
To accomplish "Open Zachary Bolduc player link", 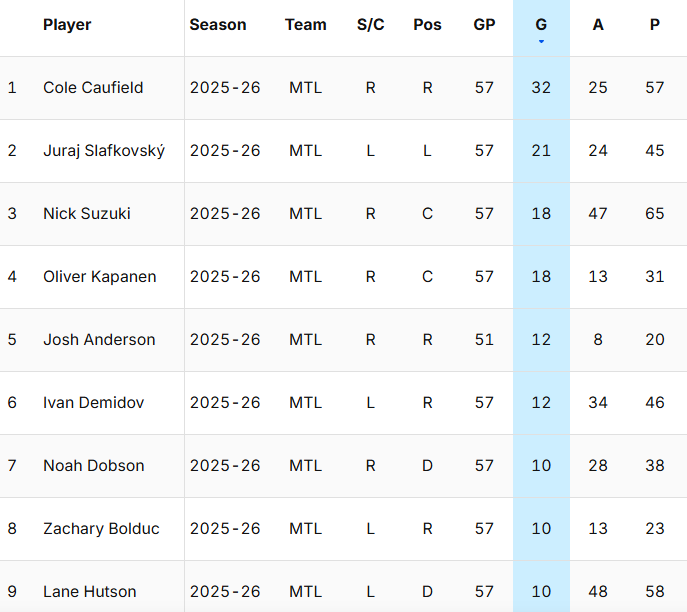I will pos(101,528).
